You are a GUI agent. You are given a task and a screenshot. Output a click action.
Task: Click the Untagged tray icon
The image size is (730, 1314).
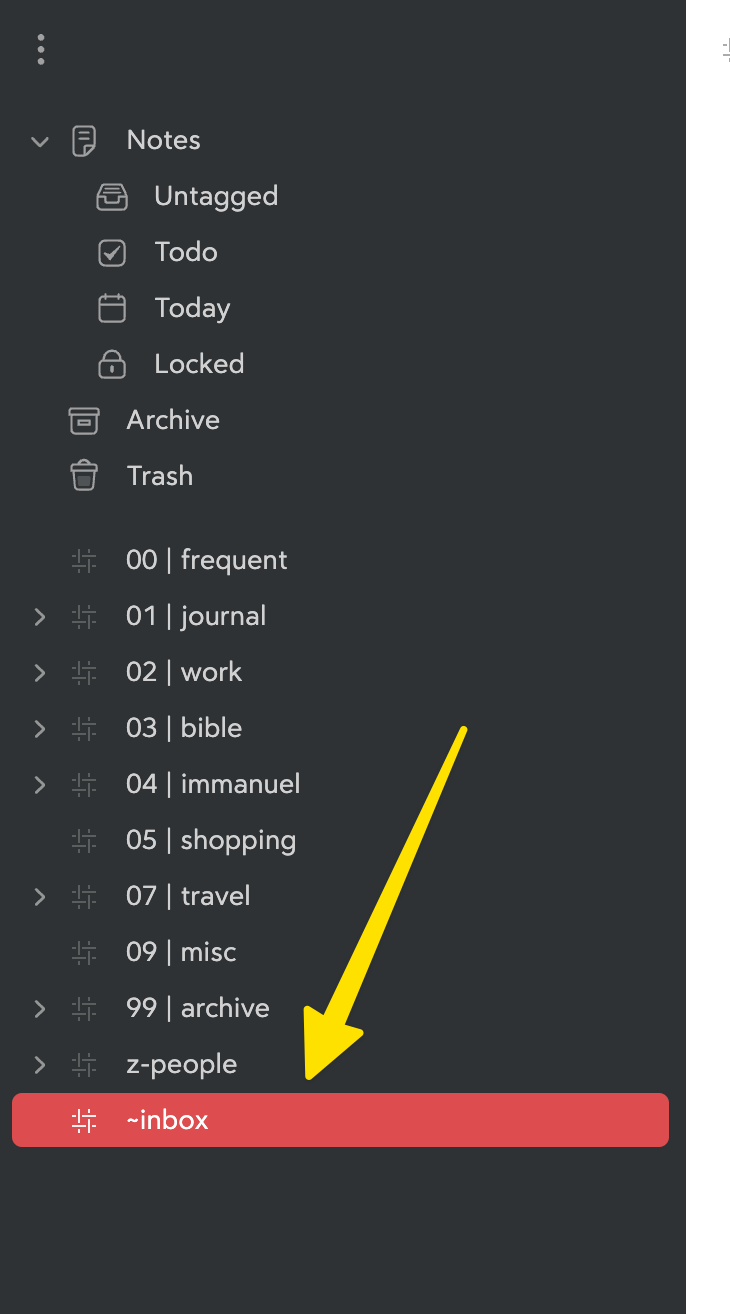click(x=112, y=196)
